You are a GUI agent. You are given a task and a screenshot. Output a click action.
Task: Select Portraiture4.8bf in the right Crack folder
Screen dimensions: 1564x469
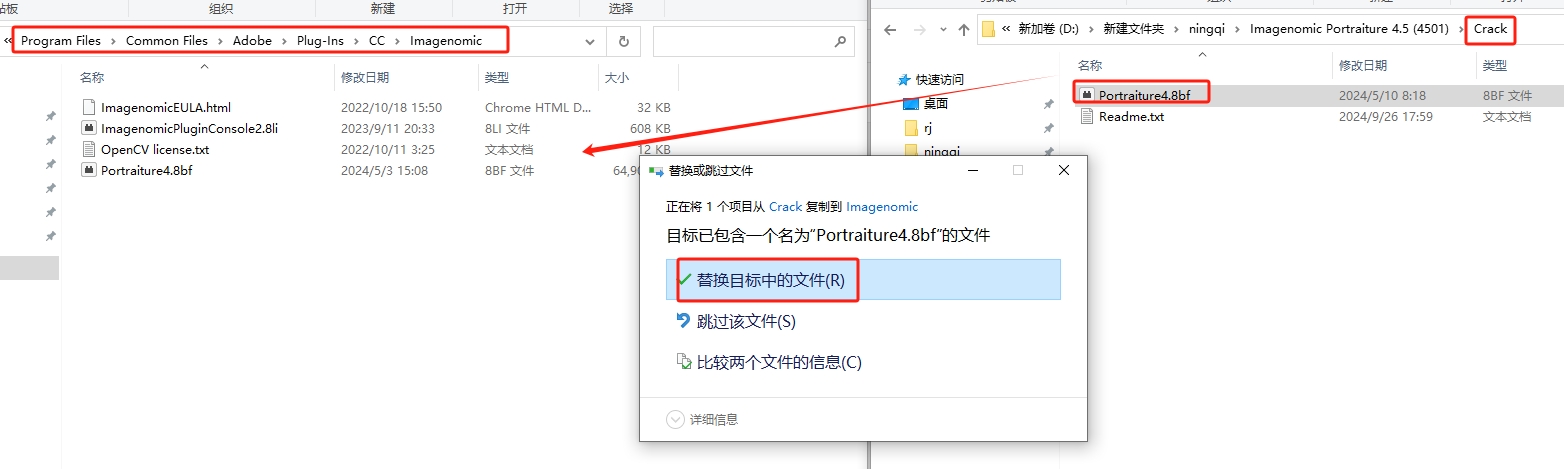pos(1145,95)
